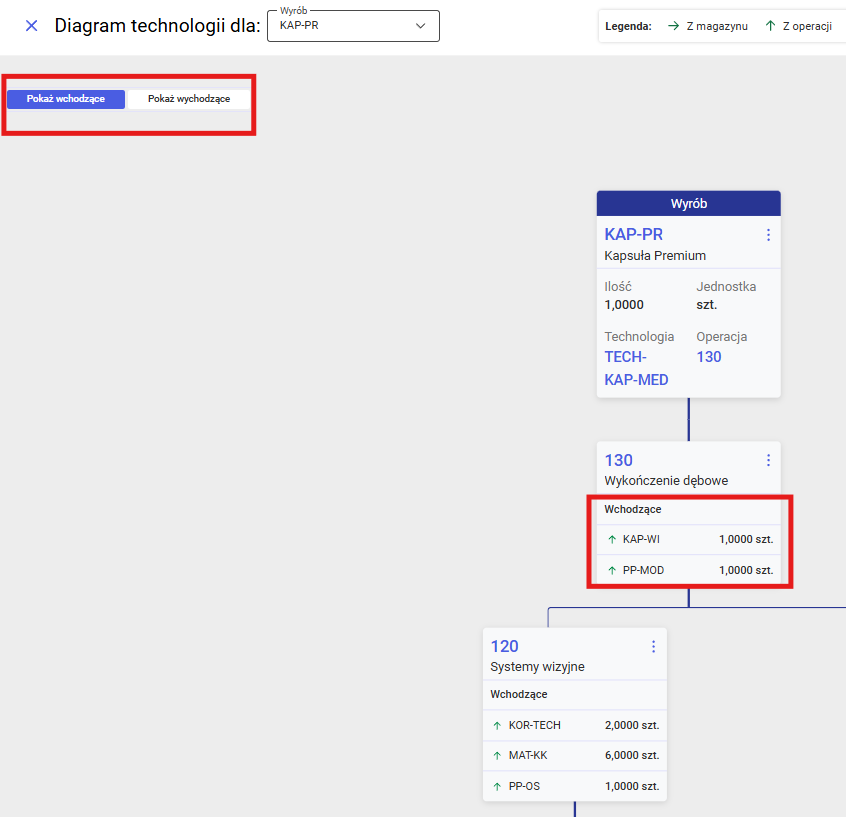Click the Z magazynu legend entry

(708, 26)
